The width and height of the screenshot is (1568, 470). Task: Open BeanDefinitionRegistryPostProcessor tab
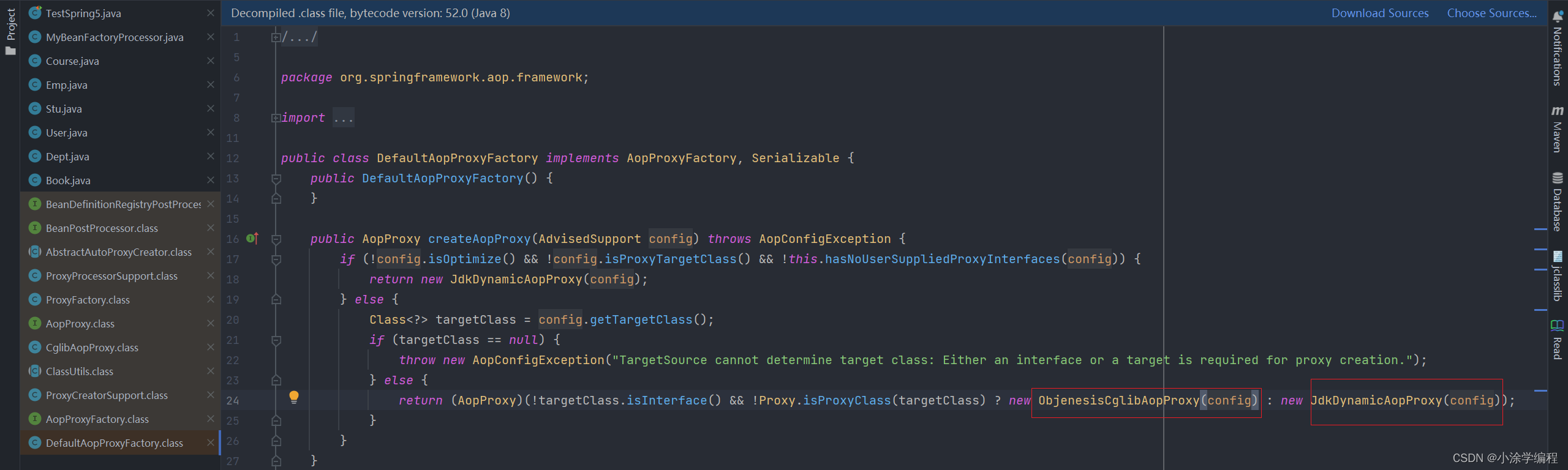(123, 204)
